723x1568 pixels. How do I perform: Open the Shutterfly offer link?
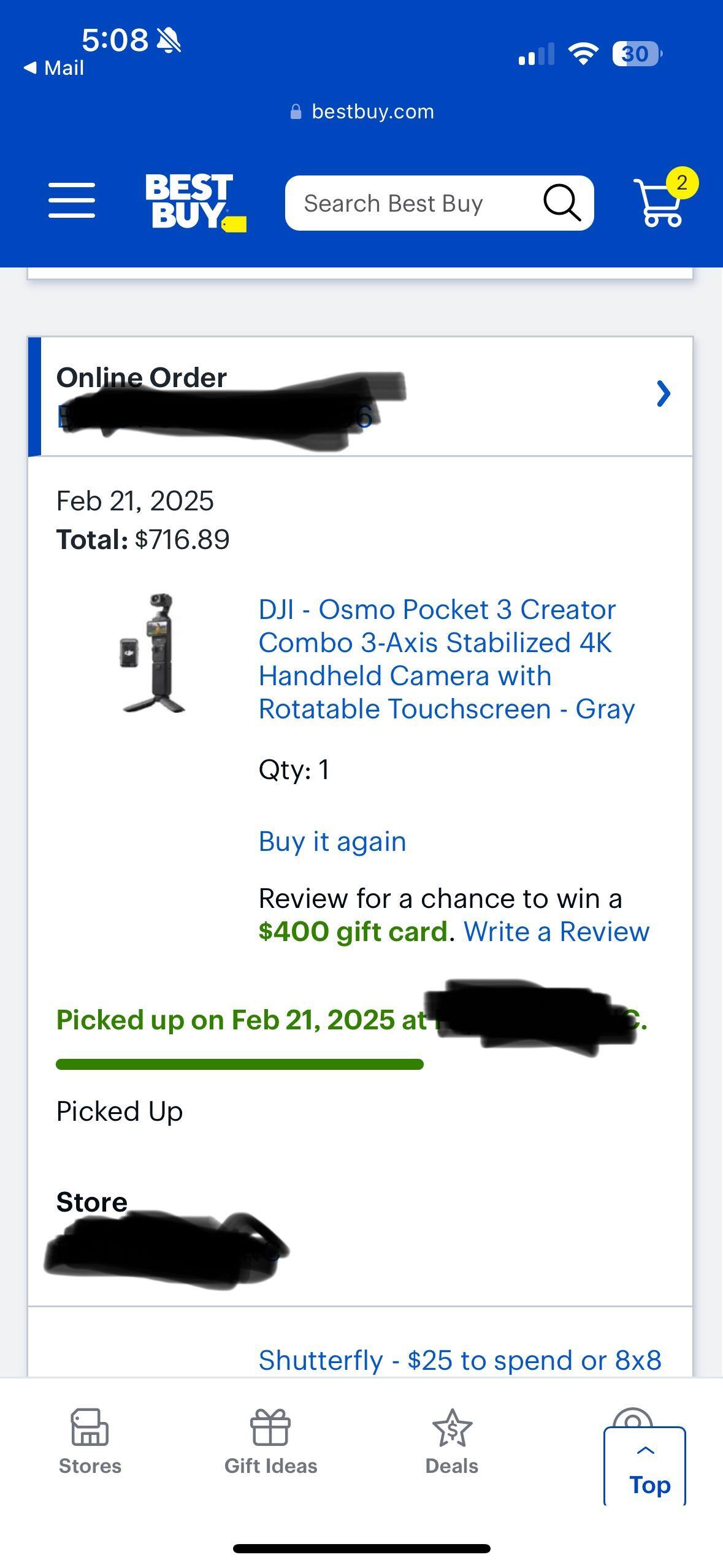460,1359
